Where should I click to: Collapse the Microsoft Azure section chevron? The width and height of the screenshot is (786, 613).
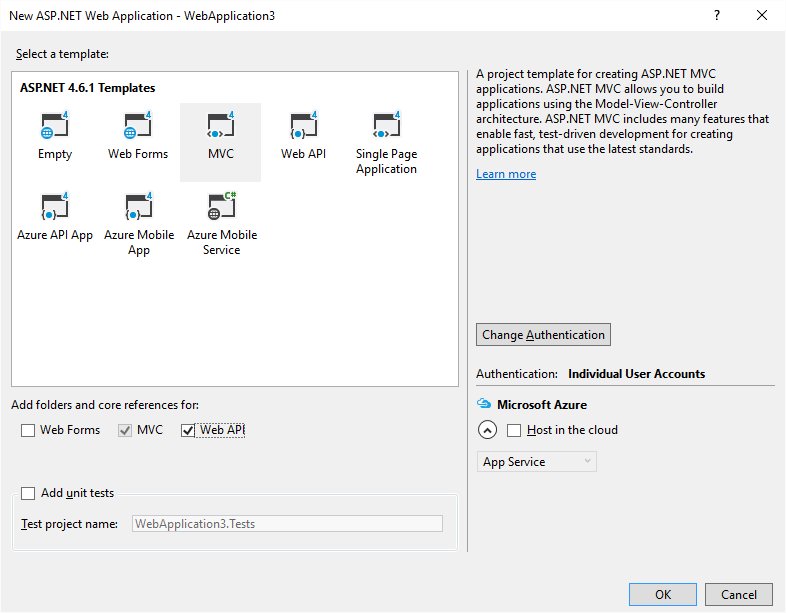(487, 430)
